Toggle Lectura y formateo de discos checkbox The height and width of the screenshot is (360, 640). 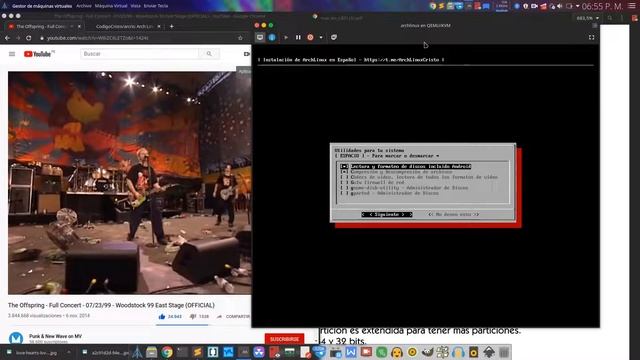[344, 167]
